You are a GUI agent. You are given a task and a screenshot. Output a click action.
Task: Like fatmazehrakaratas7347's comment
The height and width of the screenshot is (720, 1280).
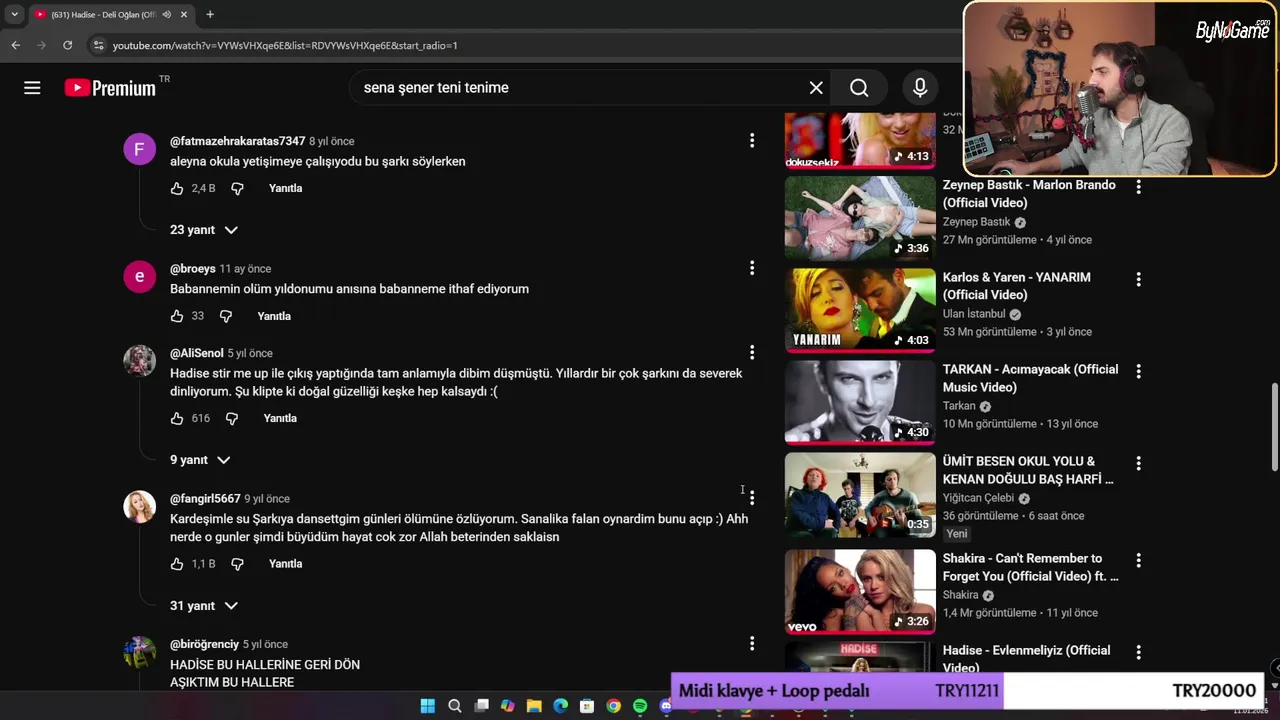coord(177,188)
